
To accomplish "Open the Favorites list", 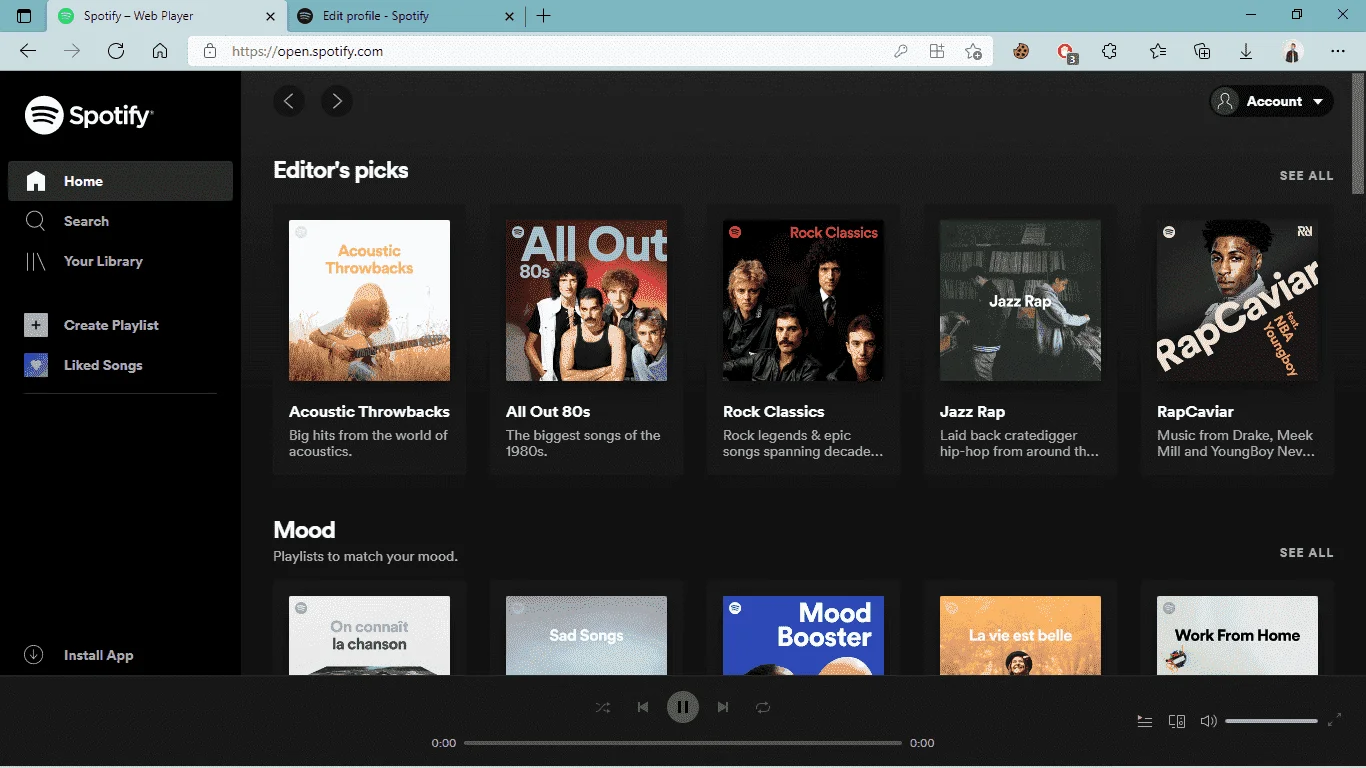I will [1157, 51].
